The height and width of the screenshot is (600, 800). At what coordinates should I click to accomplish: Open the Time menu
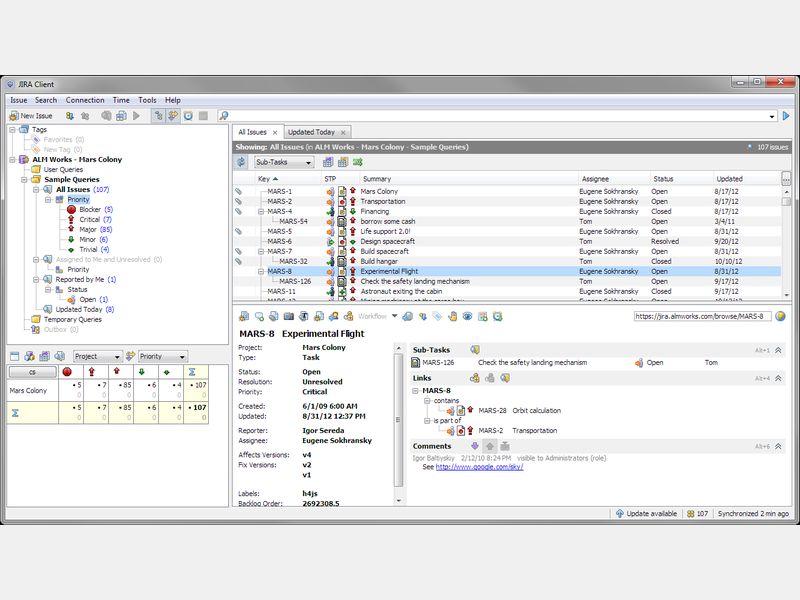point(121,100)
